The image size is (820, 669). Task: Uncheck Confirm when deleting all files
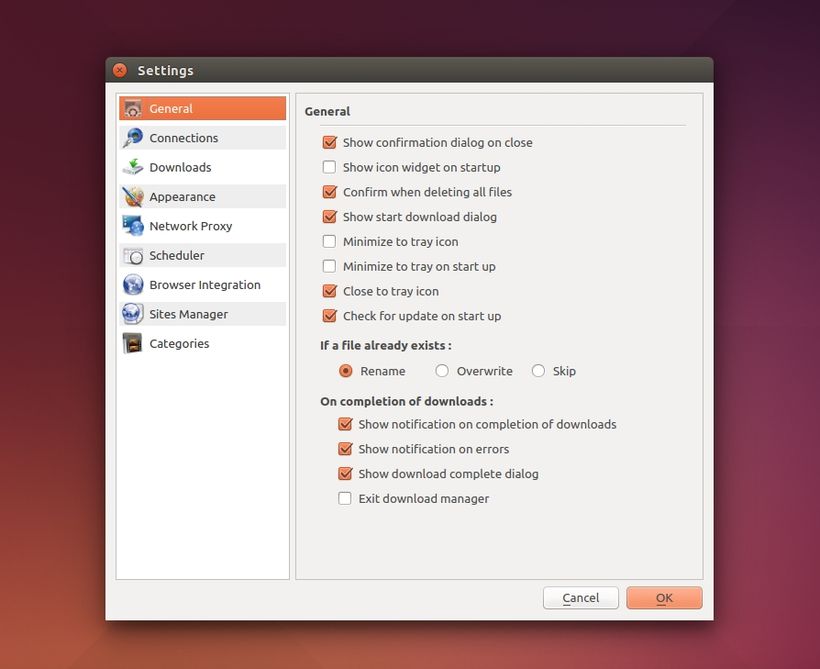[x=329, y=192]
